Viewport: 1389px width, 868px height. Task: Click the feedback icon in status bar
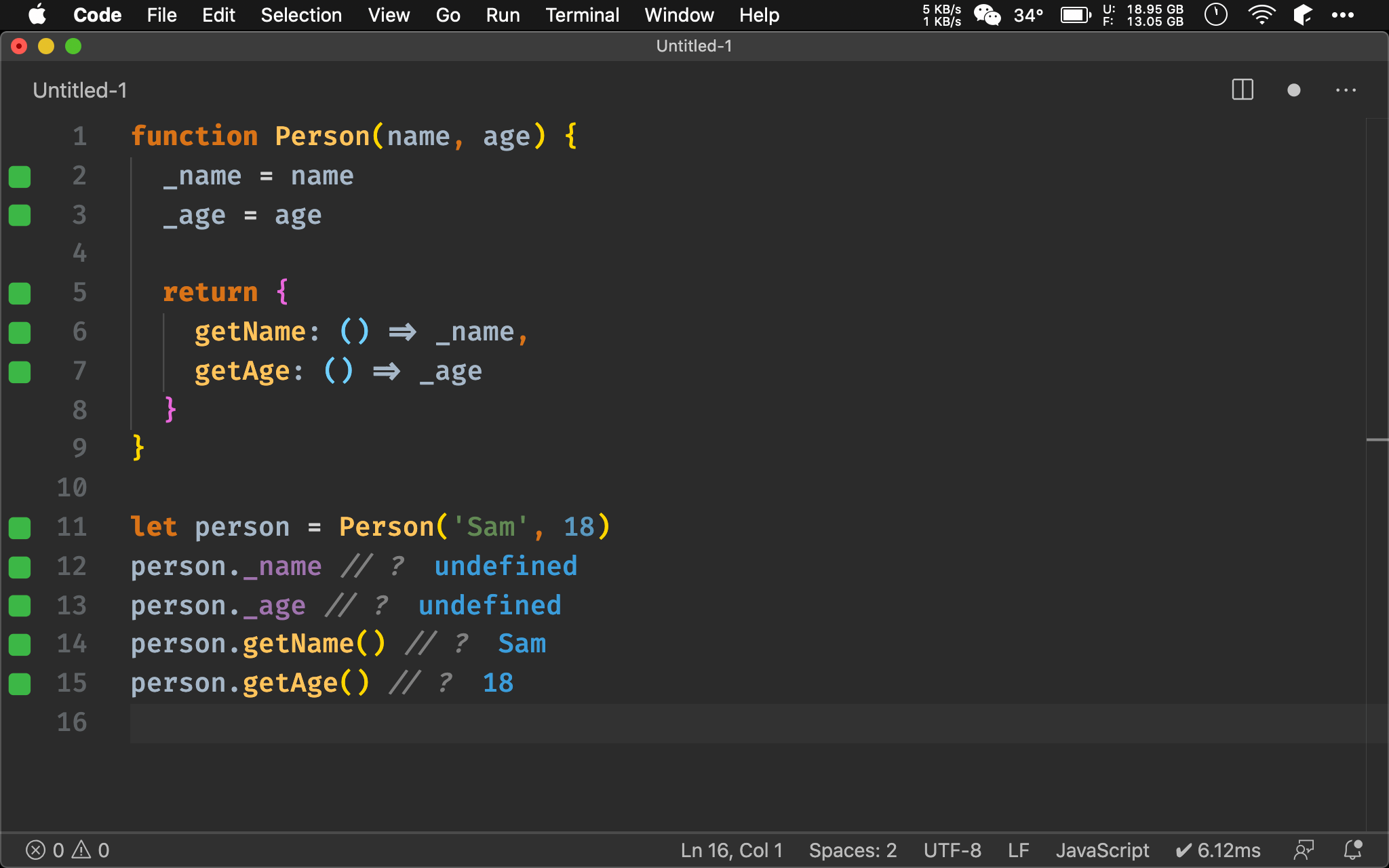tap(1304, 850)
